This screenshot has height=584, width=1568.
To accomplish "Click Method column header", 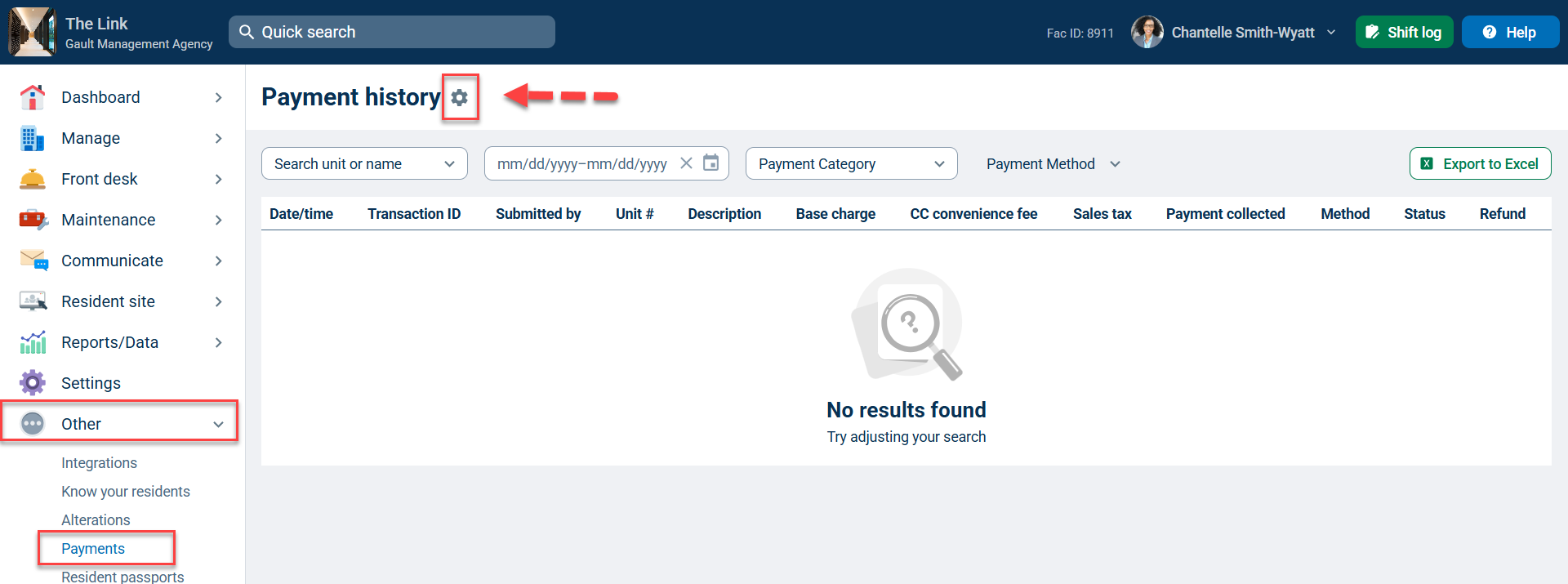I will point(1345,214).
